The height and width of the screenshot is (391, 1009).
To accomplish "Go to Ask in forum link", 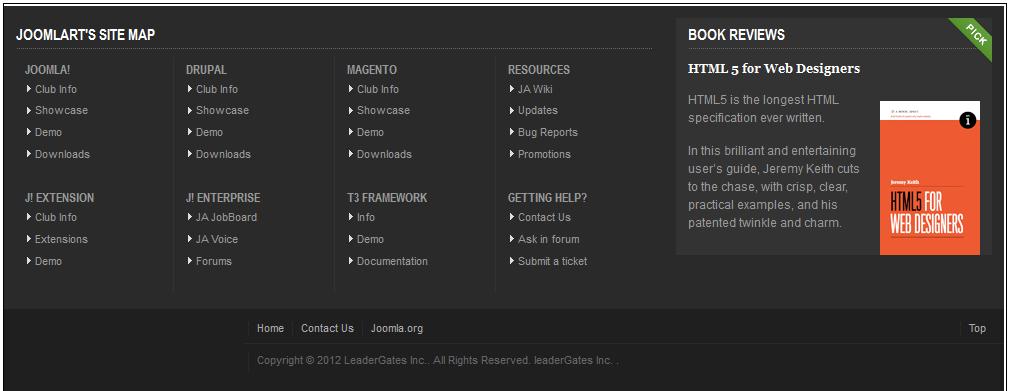I will pyautogui.click(x=548, y=239).
